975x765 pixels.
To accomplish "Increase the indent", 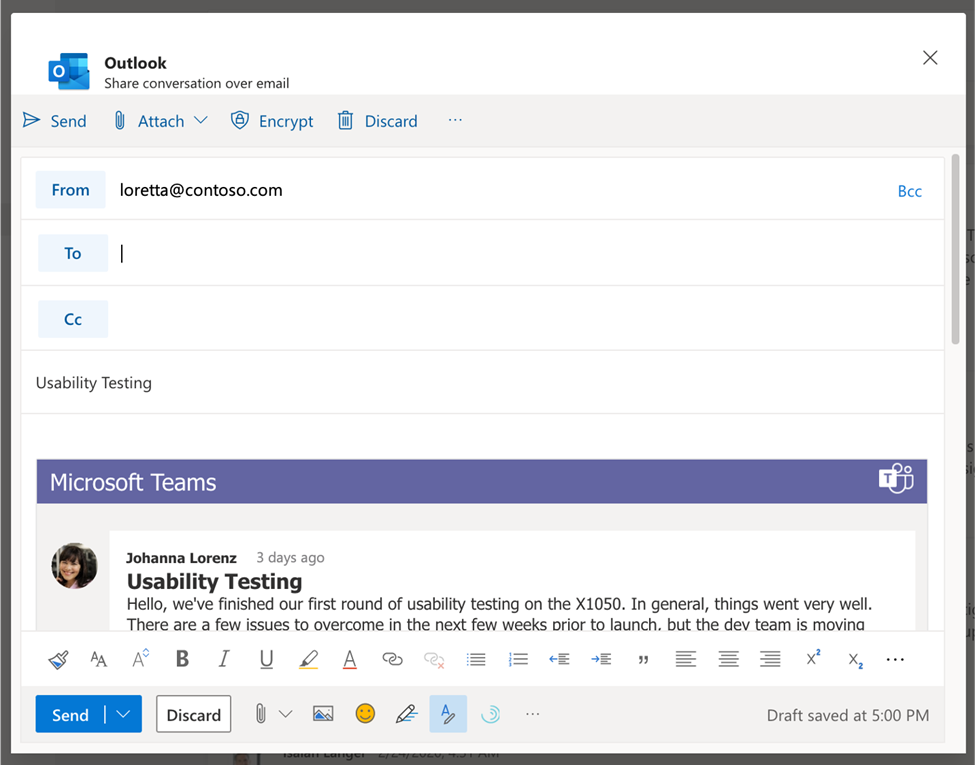I will pyautogui.click(x=601, y=659).
